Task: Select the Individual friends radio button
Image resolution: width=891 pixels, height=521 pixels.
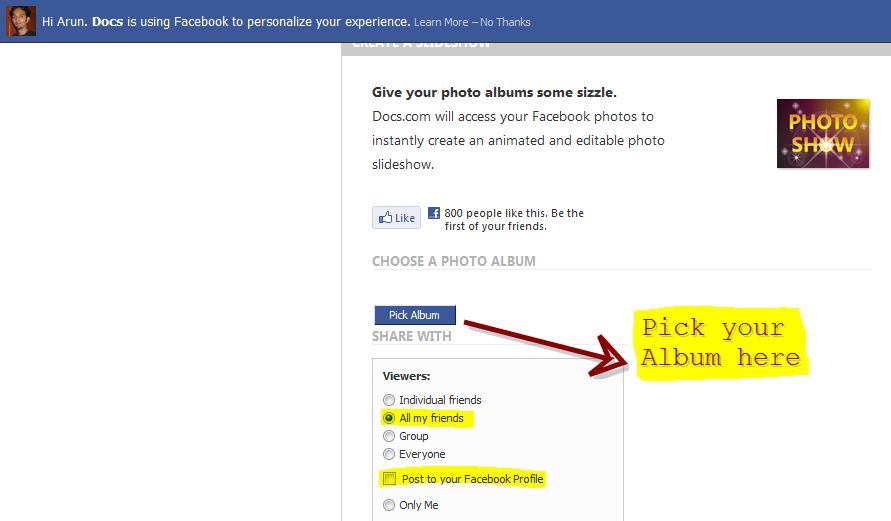Action: click(x=389, y=400)
